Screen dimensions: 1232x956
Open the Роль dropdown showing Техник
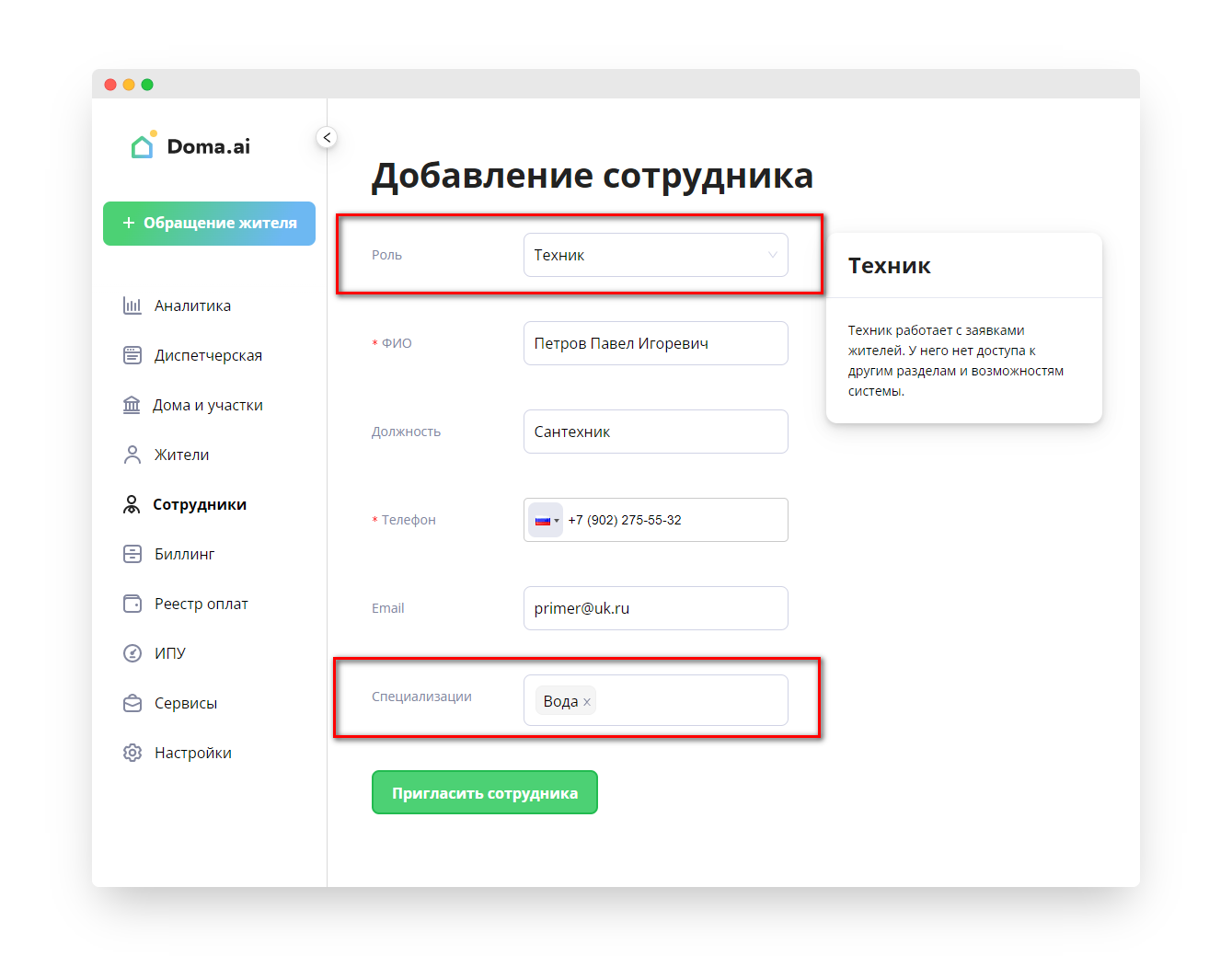[655, 255]
